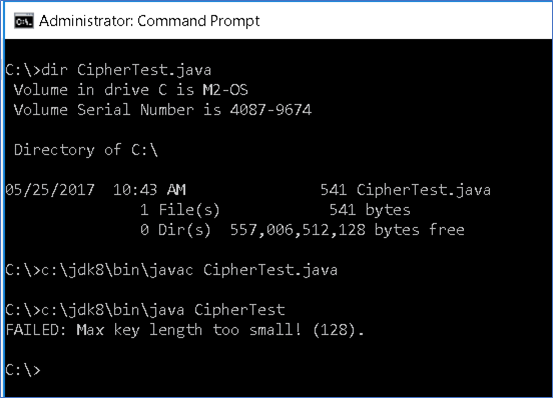Click the M2-OS volume label text

point(226,90)
